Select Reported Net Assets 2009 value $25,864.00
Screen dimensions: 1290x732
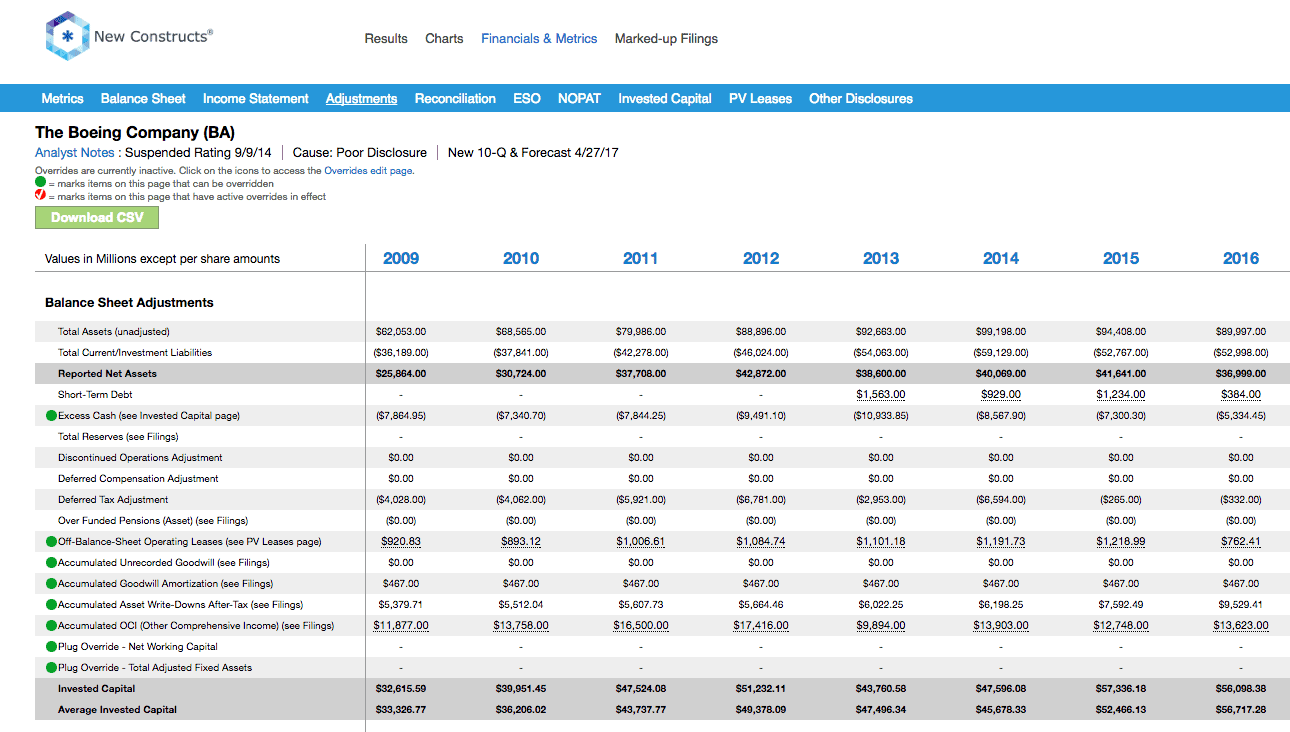pyautogui.click(x=401, y=373)
